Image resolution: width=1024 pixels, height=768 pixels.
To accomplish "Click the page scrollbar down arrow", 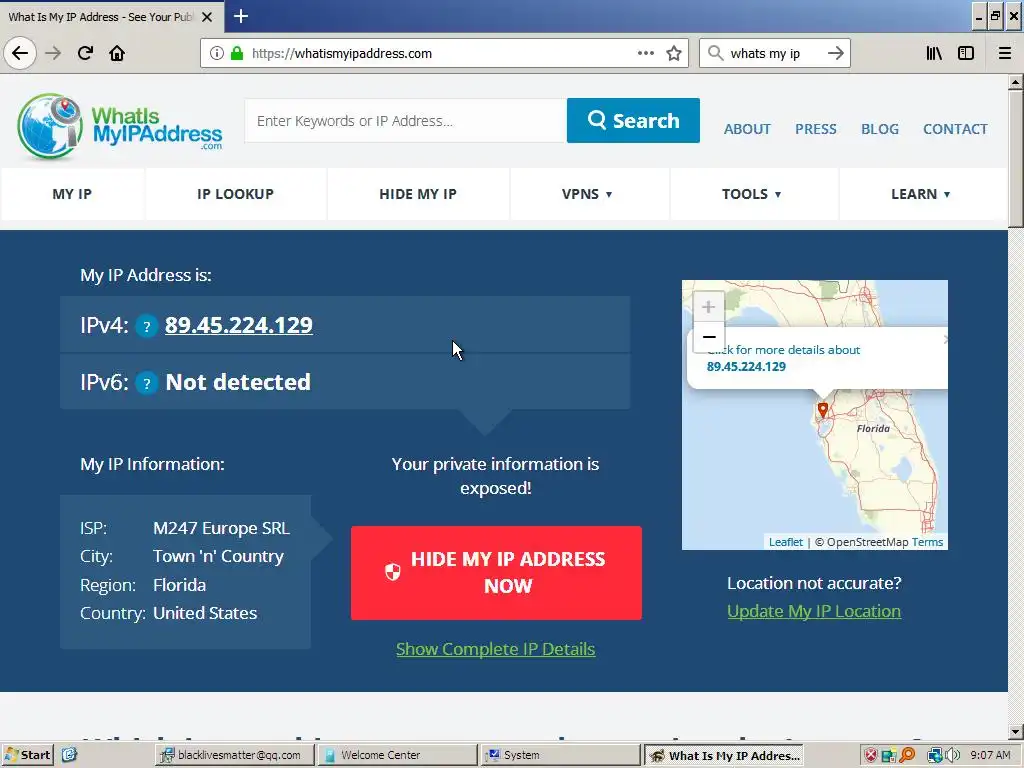I will click(x=1016, y=731).
